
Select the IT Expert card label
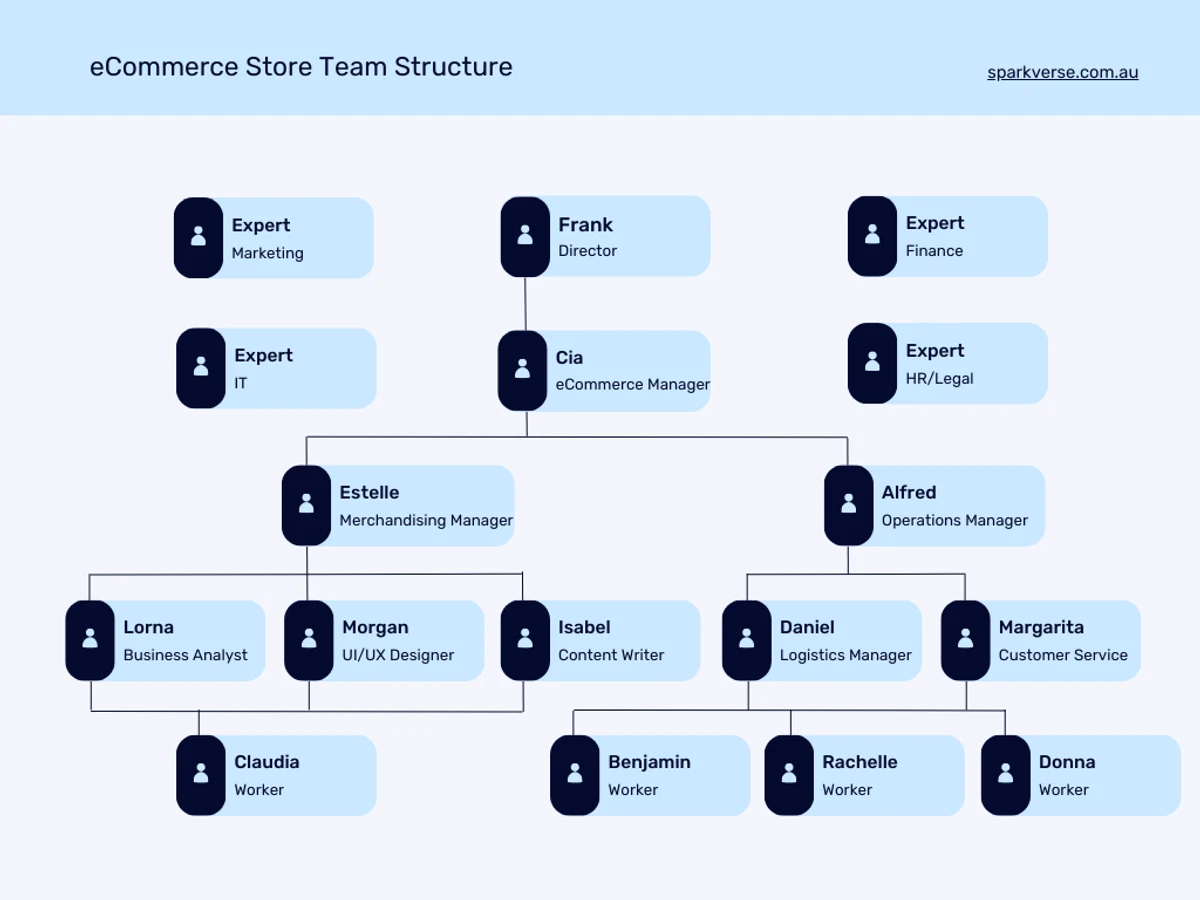coord(263,368)
